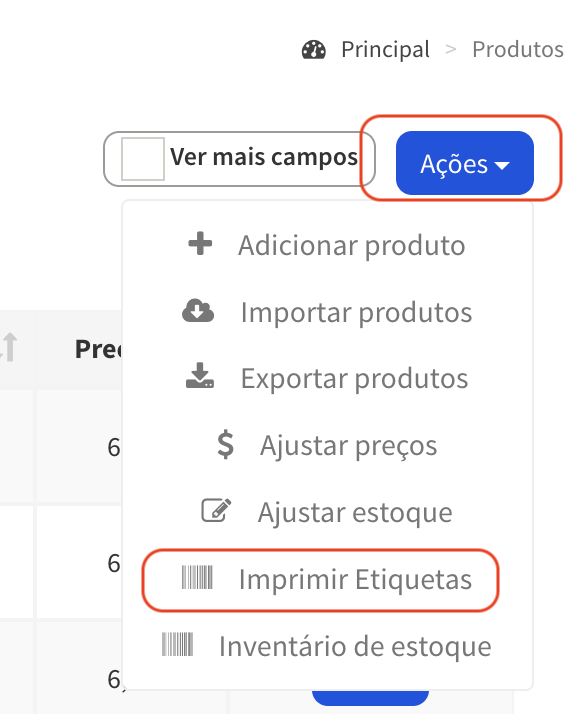This screenshot has width=580, height=714.
Task: Click the barcode icon beside Inventário de estoque
Action: click(178, 644)
